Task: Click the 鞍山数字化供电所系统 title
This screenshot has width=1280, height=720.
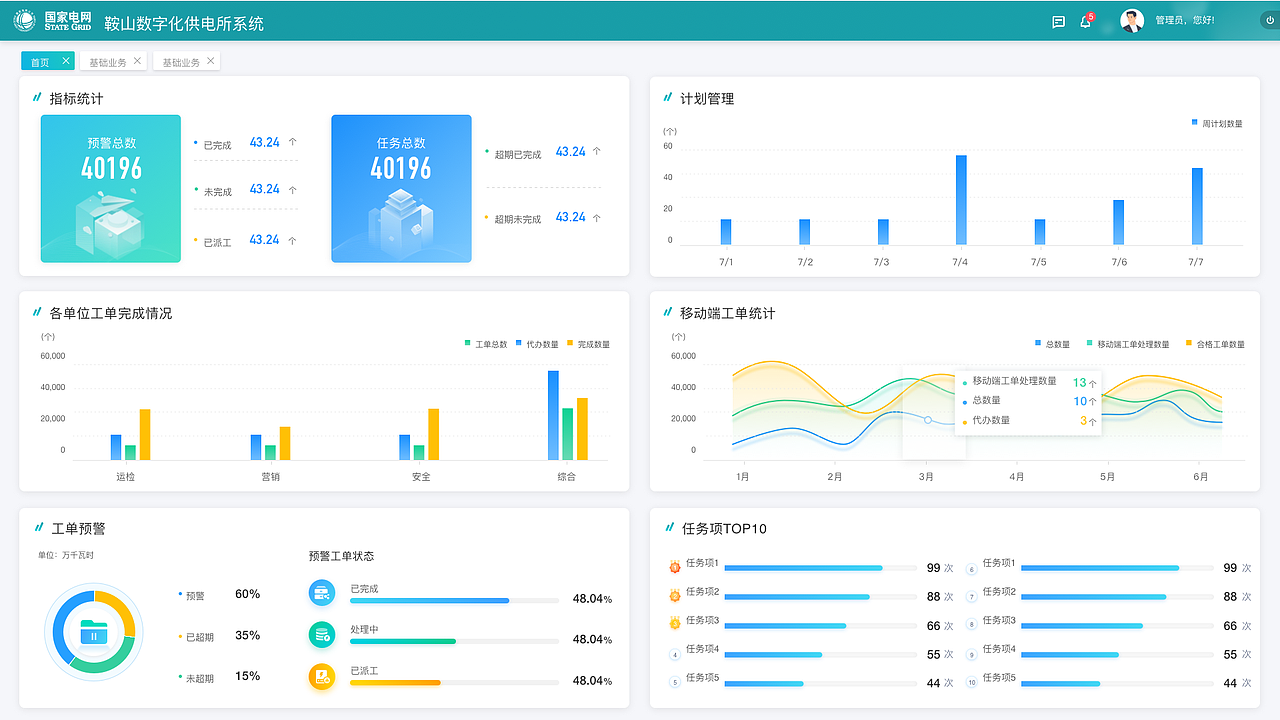Action: (184, 23)
